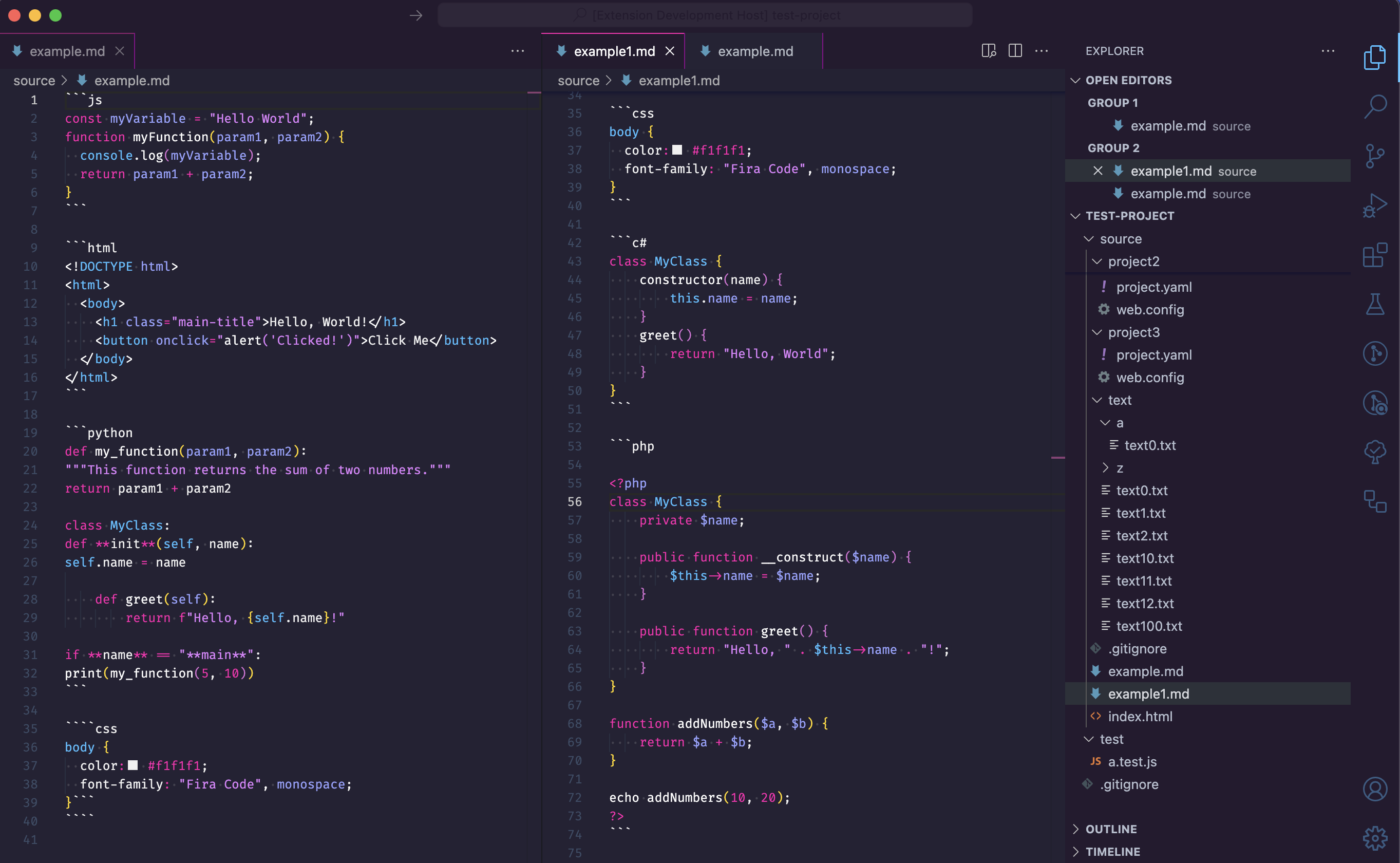Close the example1.md tab
This screenshot has height=863, width=1400.
[670, 51]
